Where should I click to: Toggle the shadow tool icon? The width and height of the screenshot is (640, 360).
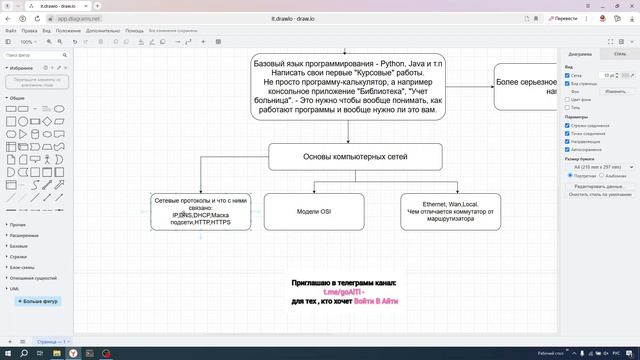pyautogui.click(x=162, y=42)
